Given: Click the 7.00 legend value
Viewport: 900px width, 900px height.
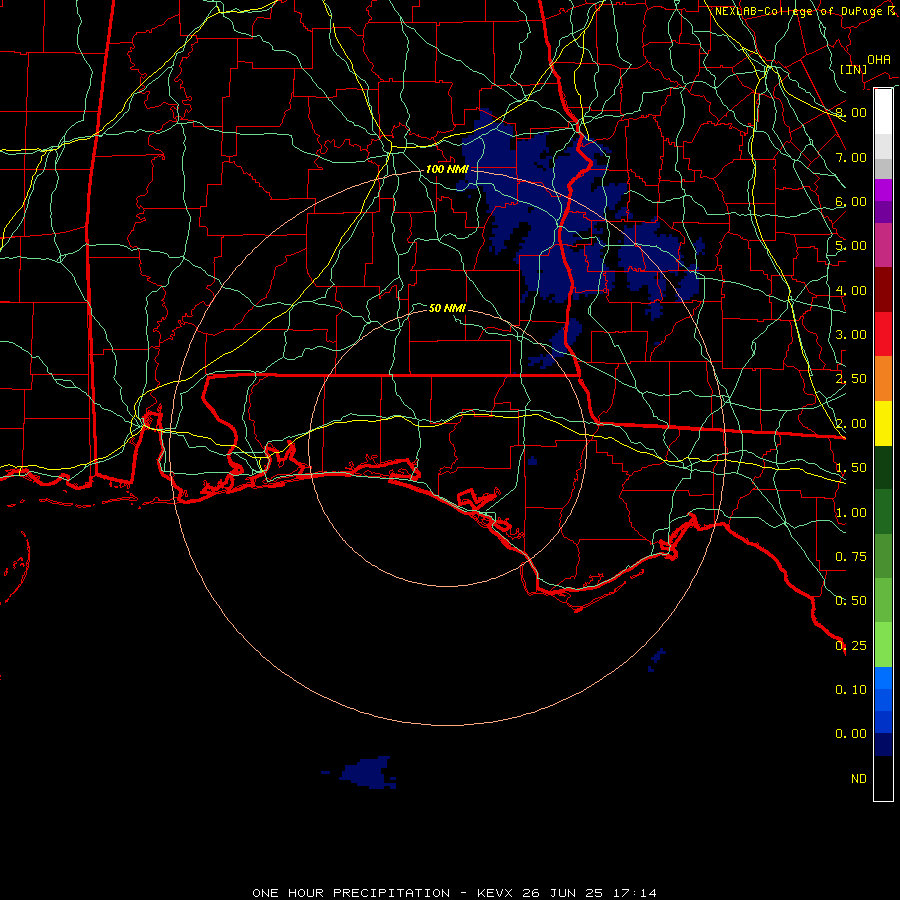Looking at the screenshot, I should (851, 157).
